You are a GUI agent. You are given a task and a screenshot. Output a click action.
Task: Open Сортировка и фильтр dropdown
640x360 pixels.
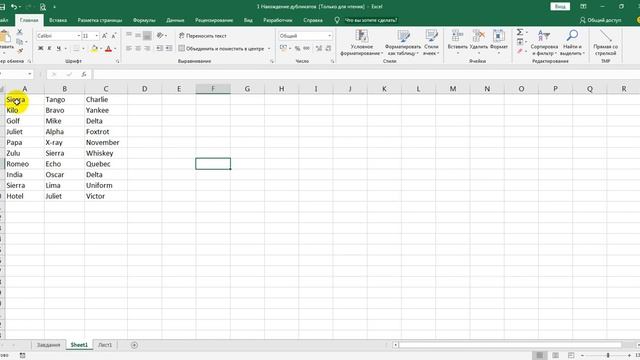[x=544, y=42]
